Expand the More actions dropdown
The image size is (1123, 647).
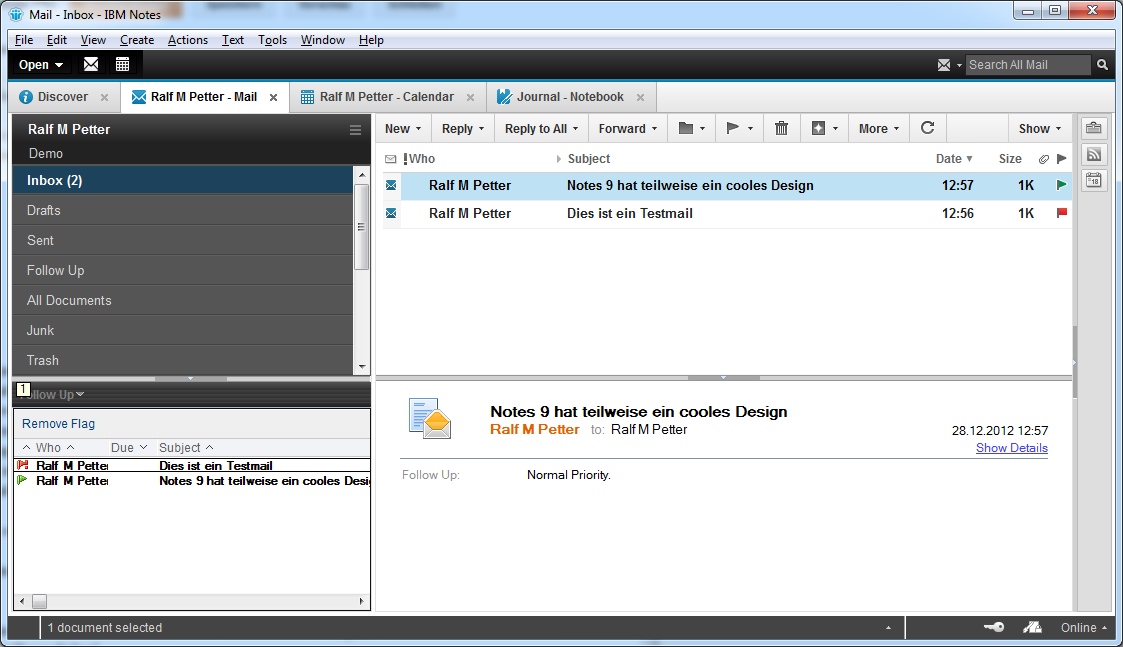[x=878, y=128]
